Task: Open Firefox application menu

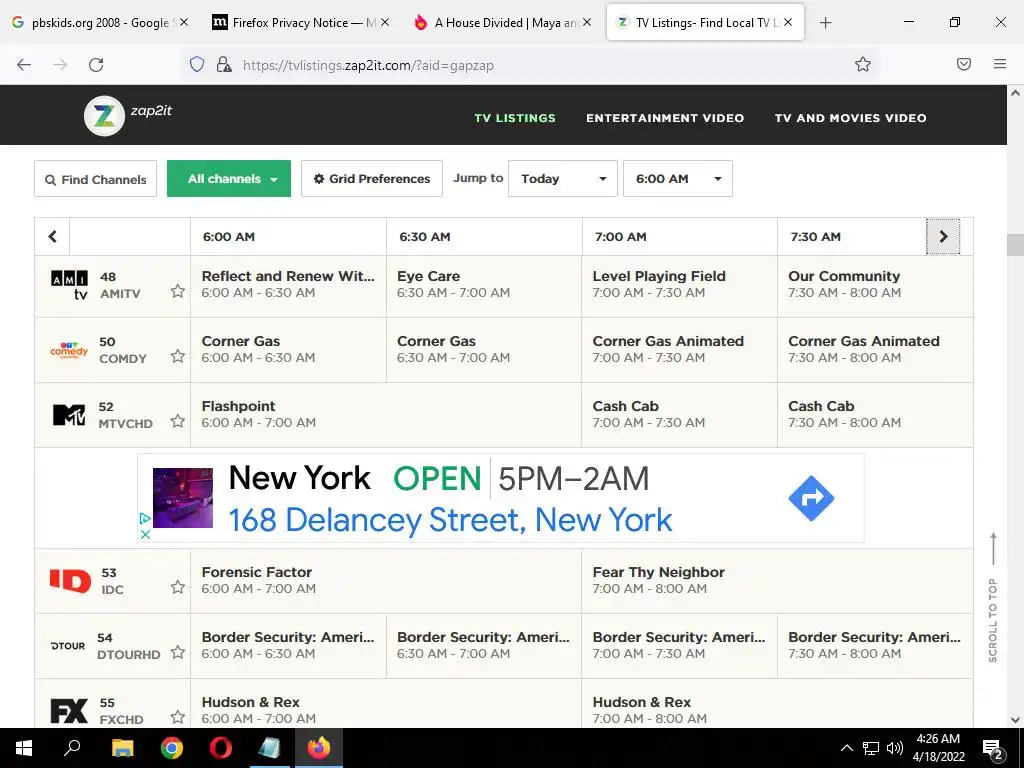Action: [1000, 64]
